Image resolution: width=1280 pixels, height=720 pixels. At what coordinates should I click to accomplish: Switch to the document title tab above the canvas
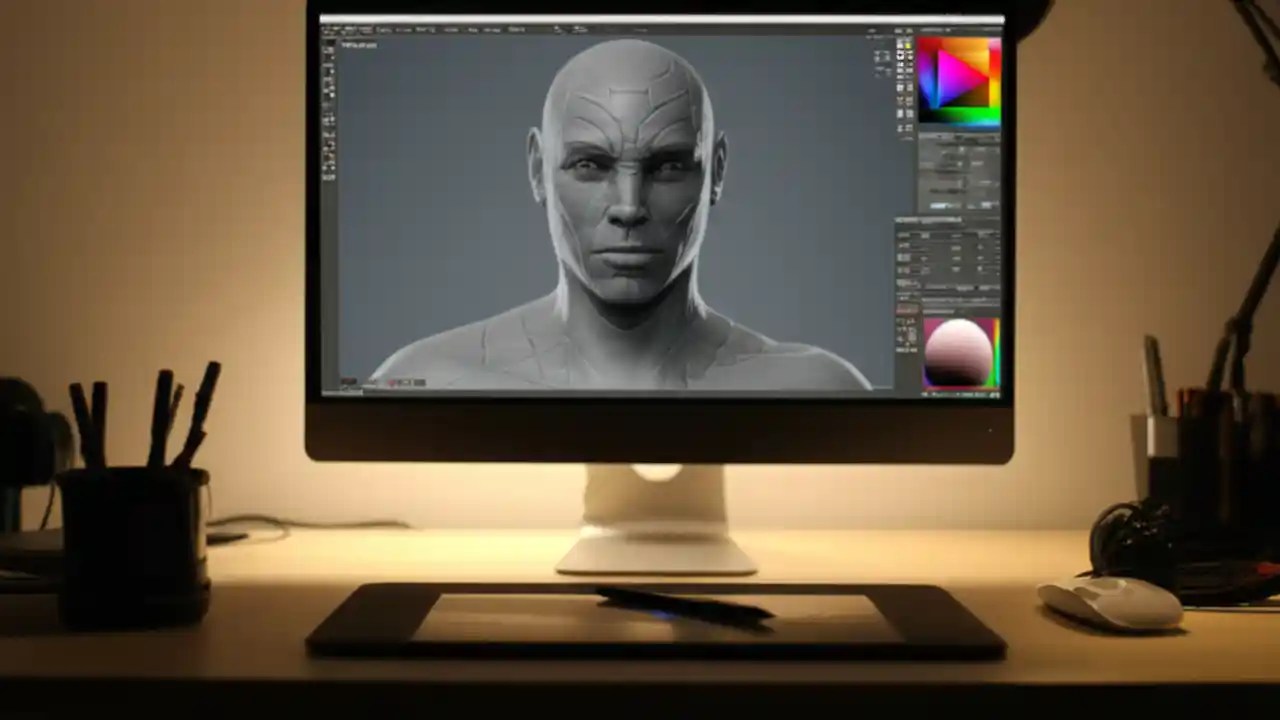click(x=353, y=45)
